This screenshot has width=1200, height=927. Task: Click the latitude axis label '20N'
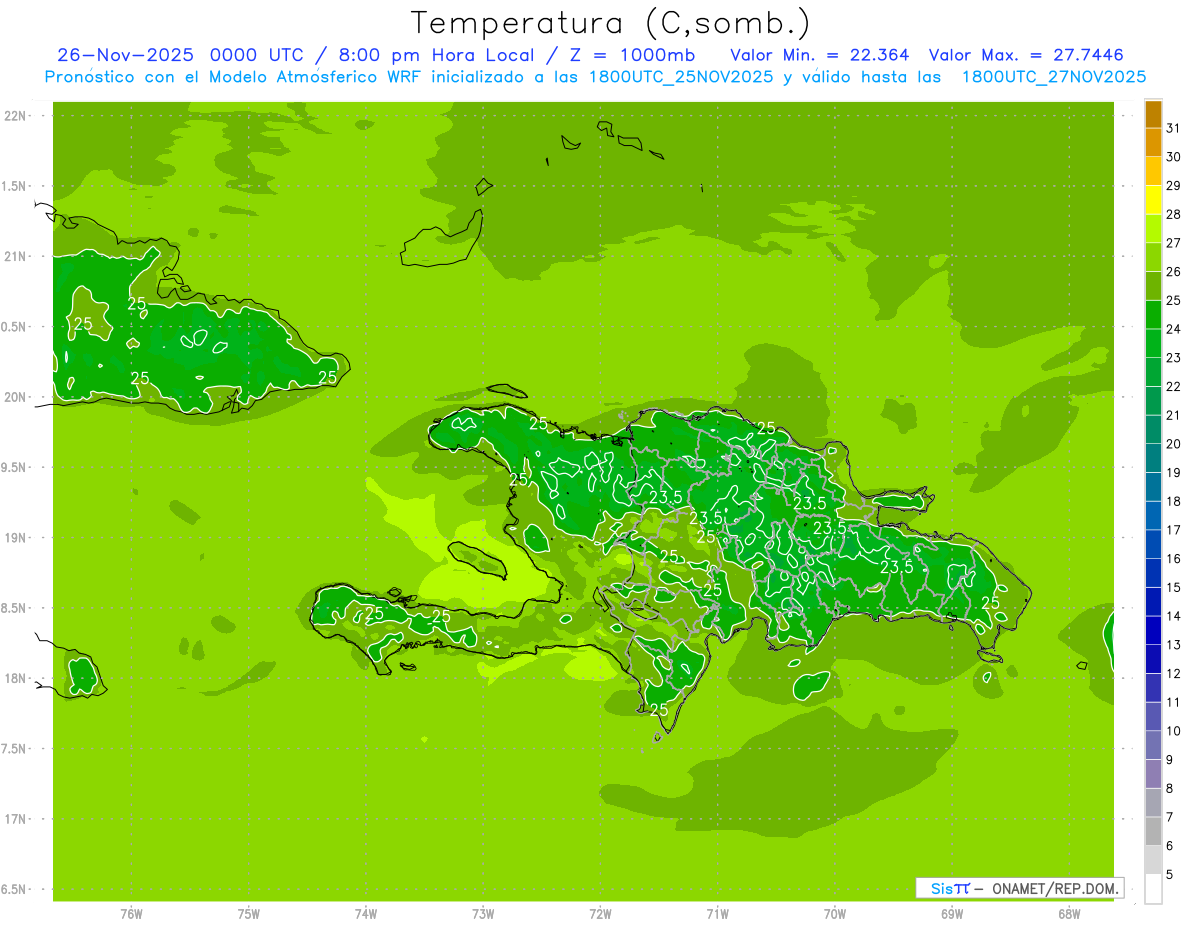click(15, 397)
